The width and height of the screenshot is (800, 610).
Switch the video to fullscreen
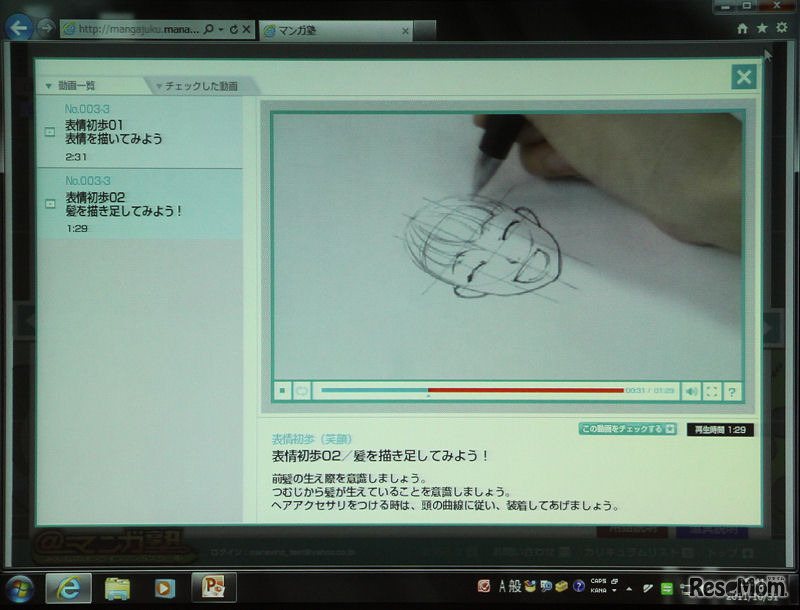[712, 392]
